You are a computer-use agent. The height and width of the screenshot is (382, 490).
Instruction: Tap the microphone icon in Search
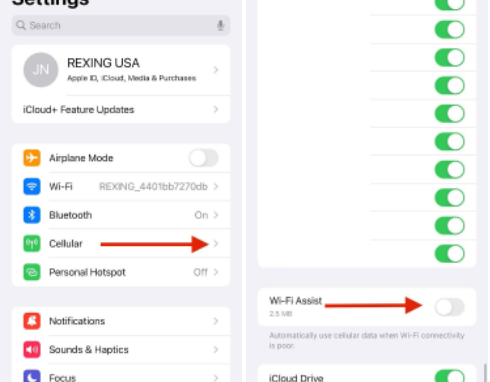(220, 25)
